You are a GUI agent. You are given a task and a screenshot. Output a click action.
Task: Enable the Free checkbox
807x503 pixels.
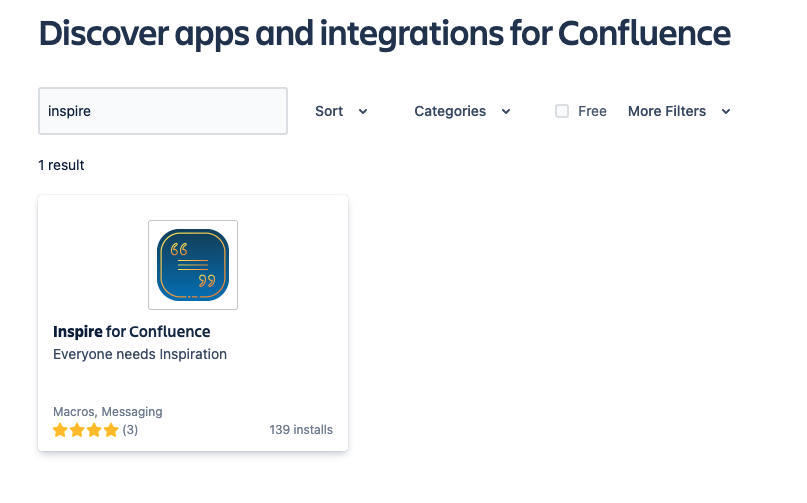562,111
